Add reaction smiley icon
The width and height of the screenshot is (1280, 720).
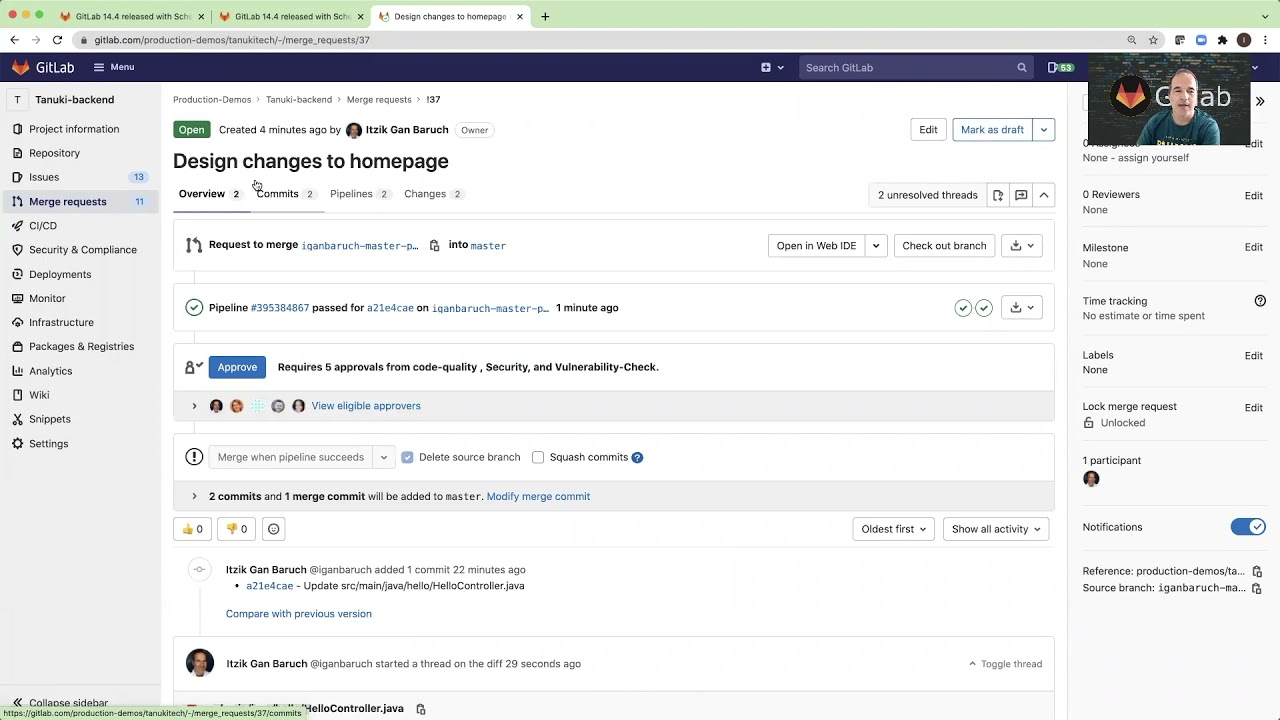[x=273, y=529]
